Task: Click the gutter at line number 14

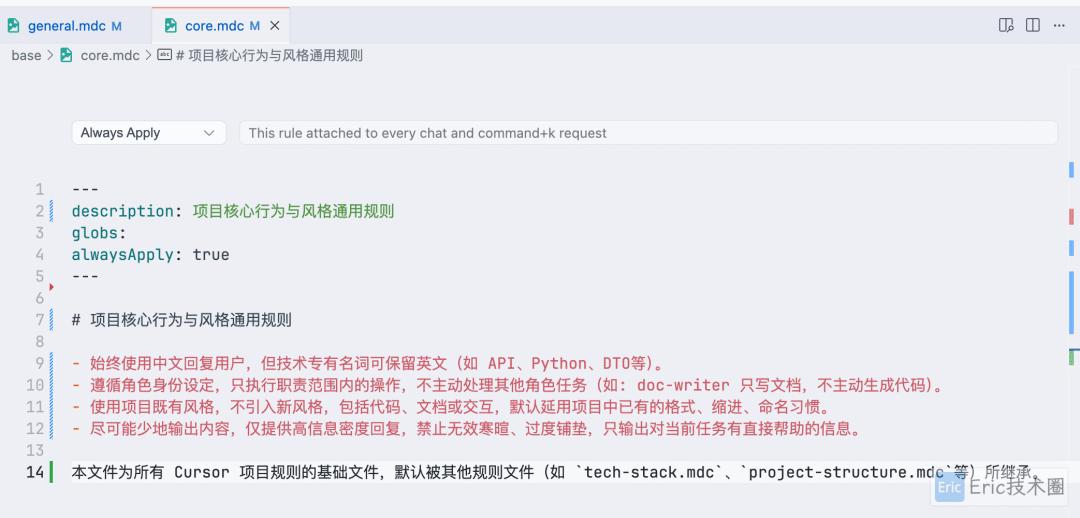Action: (36, 472)
